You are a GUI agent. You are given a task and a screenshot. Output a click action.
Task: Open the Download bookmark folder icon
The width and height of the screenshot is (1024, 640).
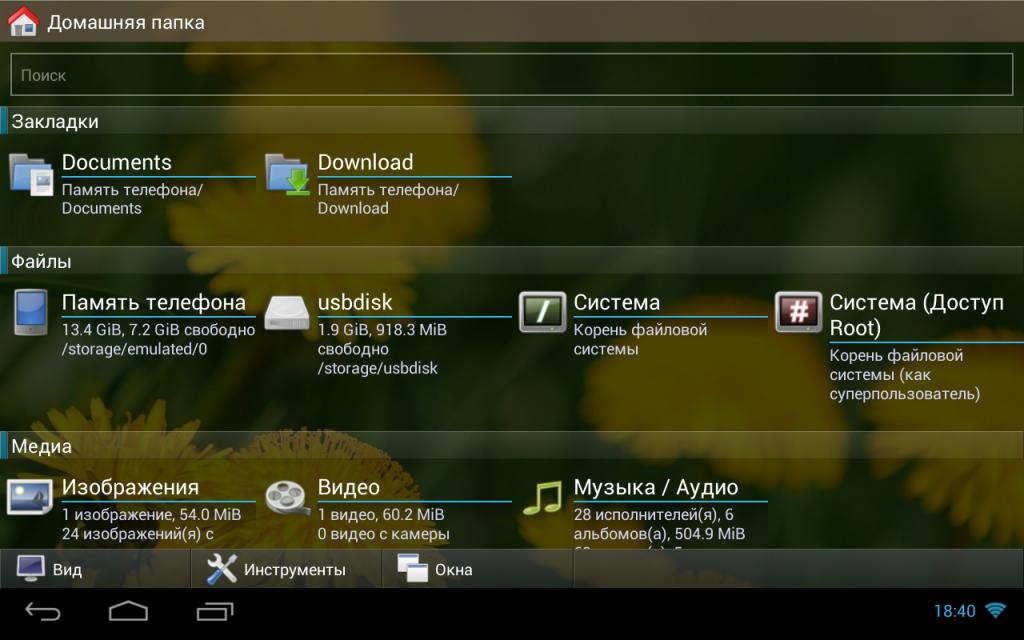pos(287,174)
